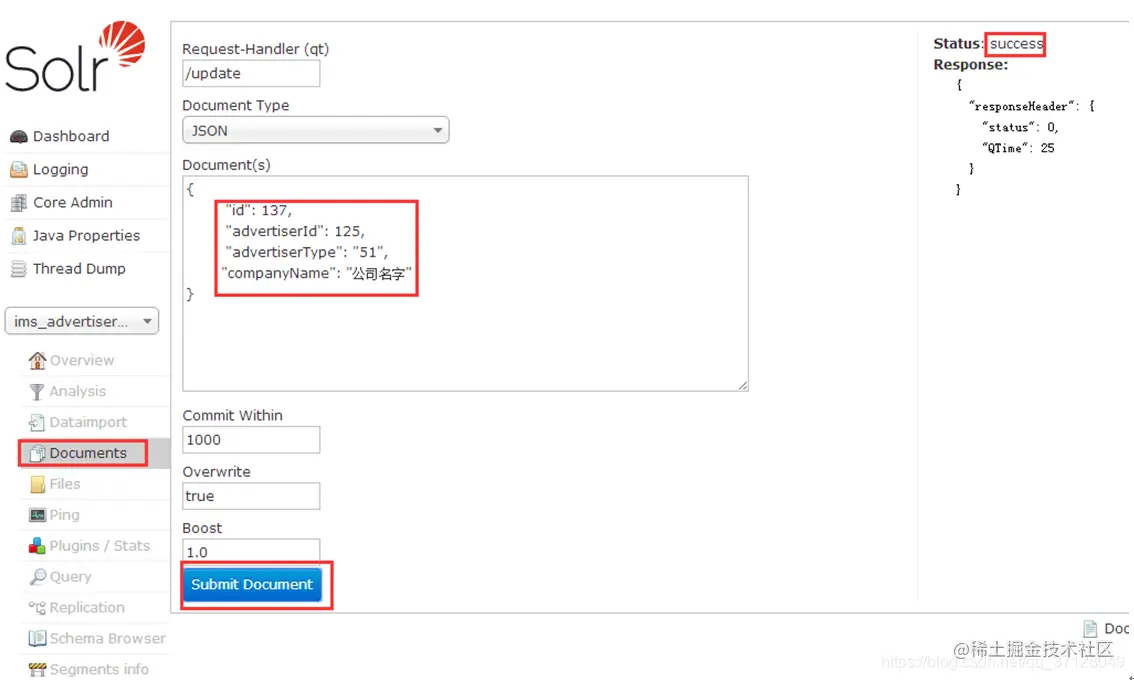Click the Logging notepad icon
The width and height of the screenshot is (1134, 680).
(18, 169)
